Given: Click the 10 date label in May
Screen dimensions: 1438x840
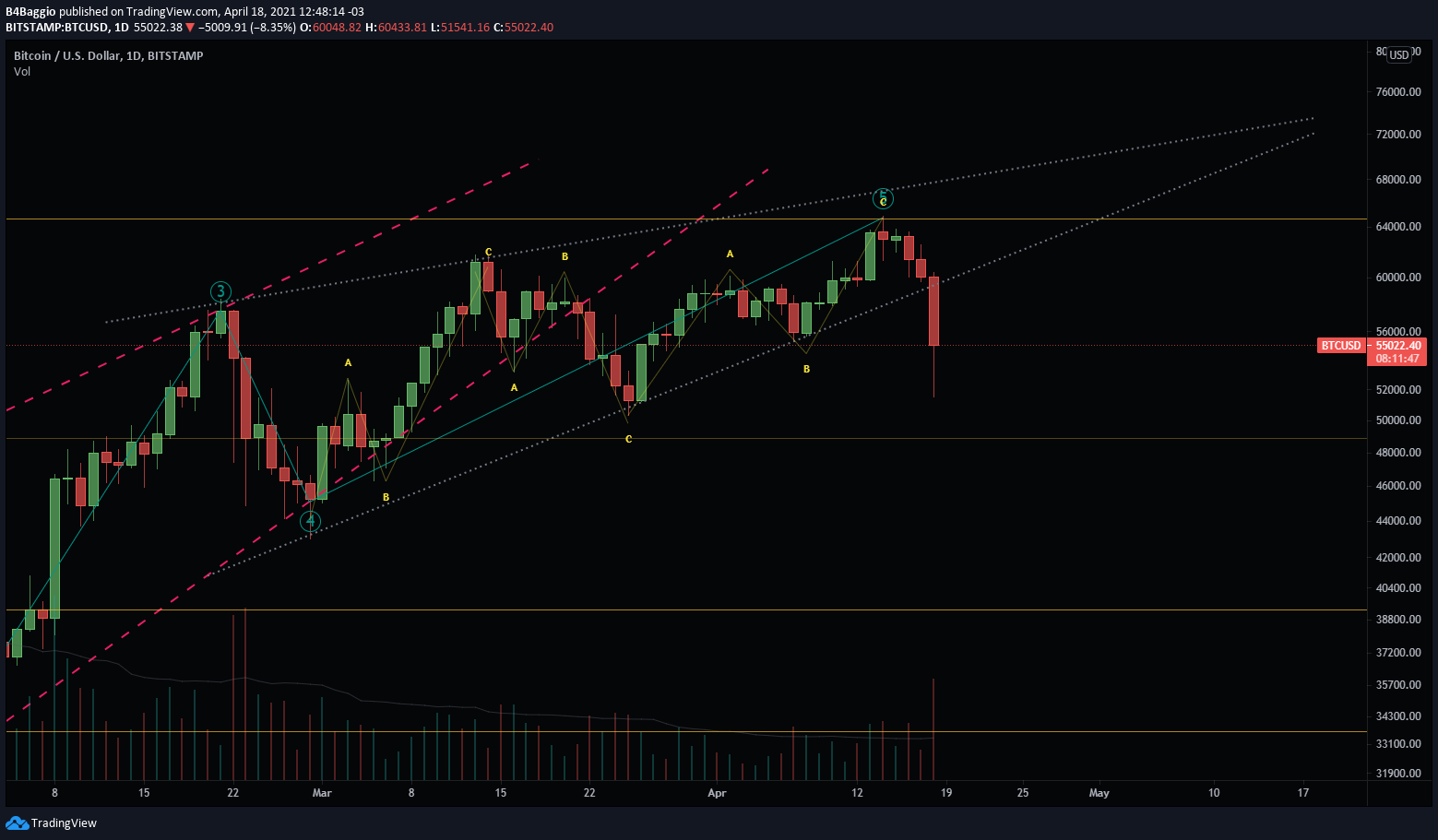Looking at the screenshot, I should [1214, 793].
